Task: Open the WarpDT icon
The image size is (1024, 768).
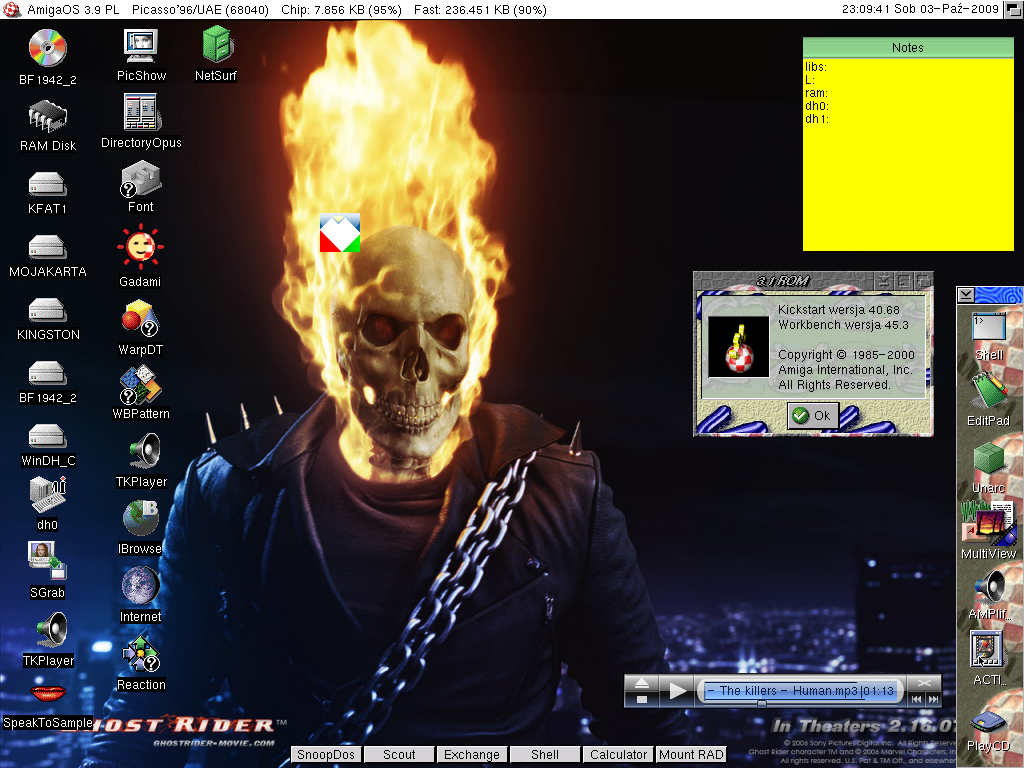Action: click(x=140, y=319)
